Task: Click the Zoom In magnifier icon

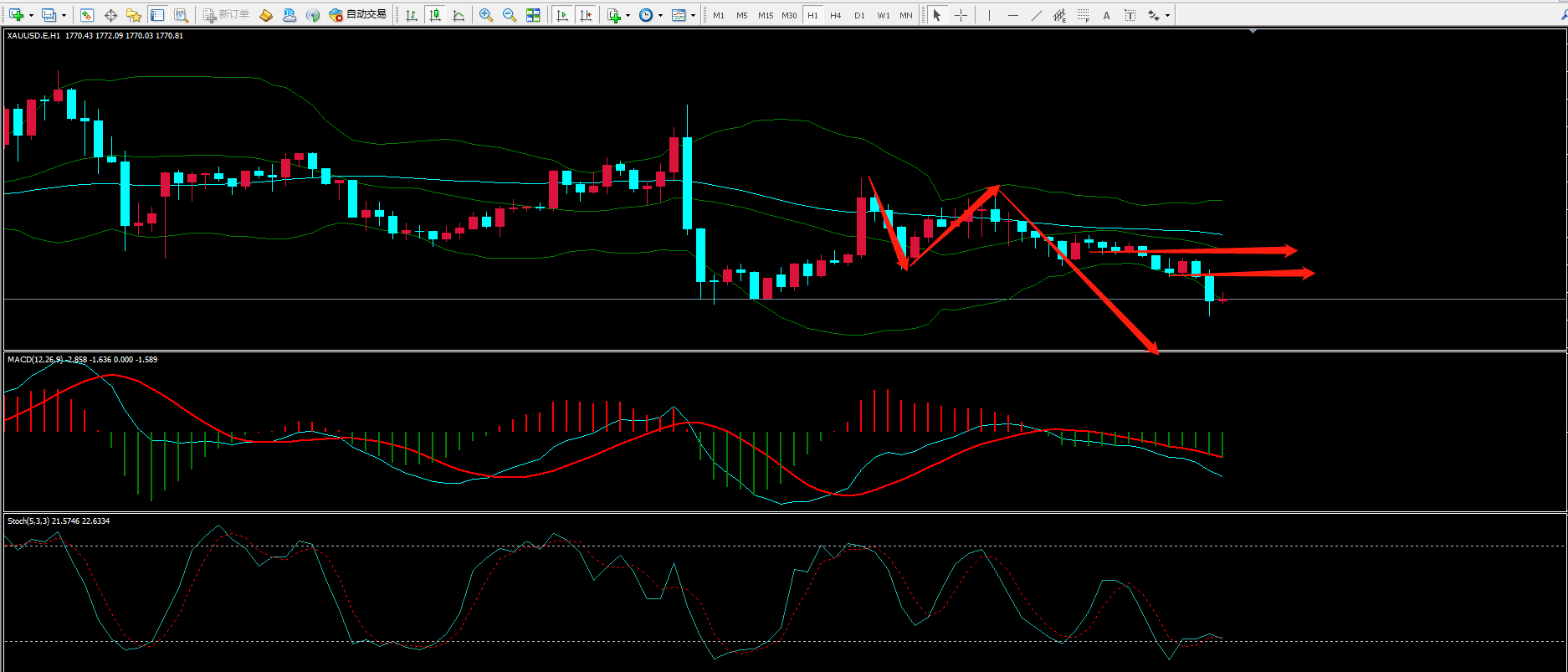Action: point(485,15)
